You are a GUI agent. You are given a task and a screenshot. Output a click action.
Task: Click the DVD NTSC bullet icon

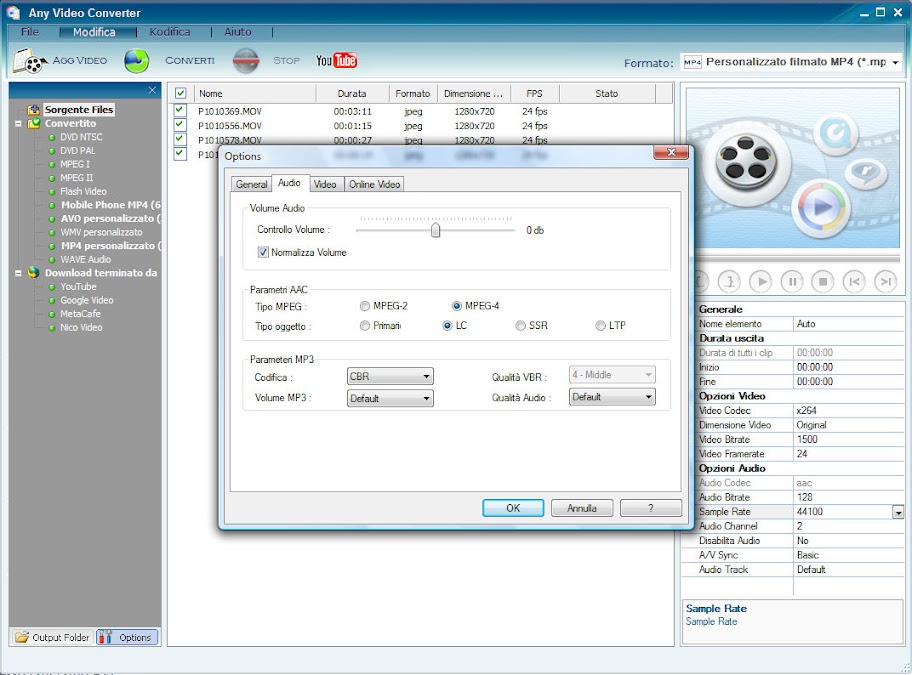tap(52, 137)
